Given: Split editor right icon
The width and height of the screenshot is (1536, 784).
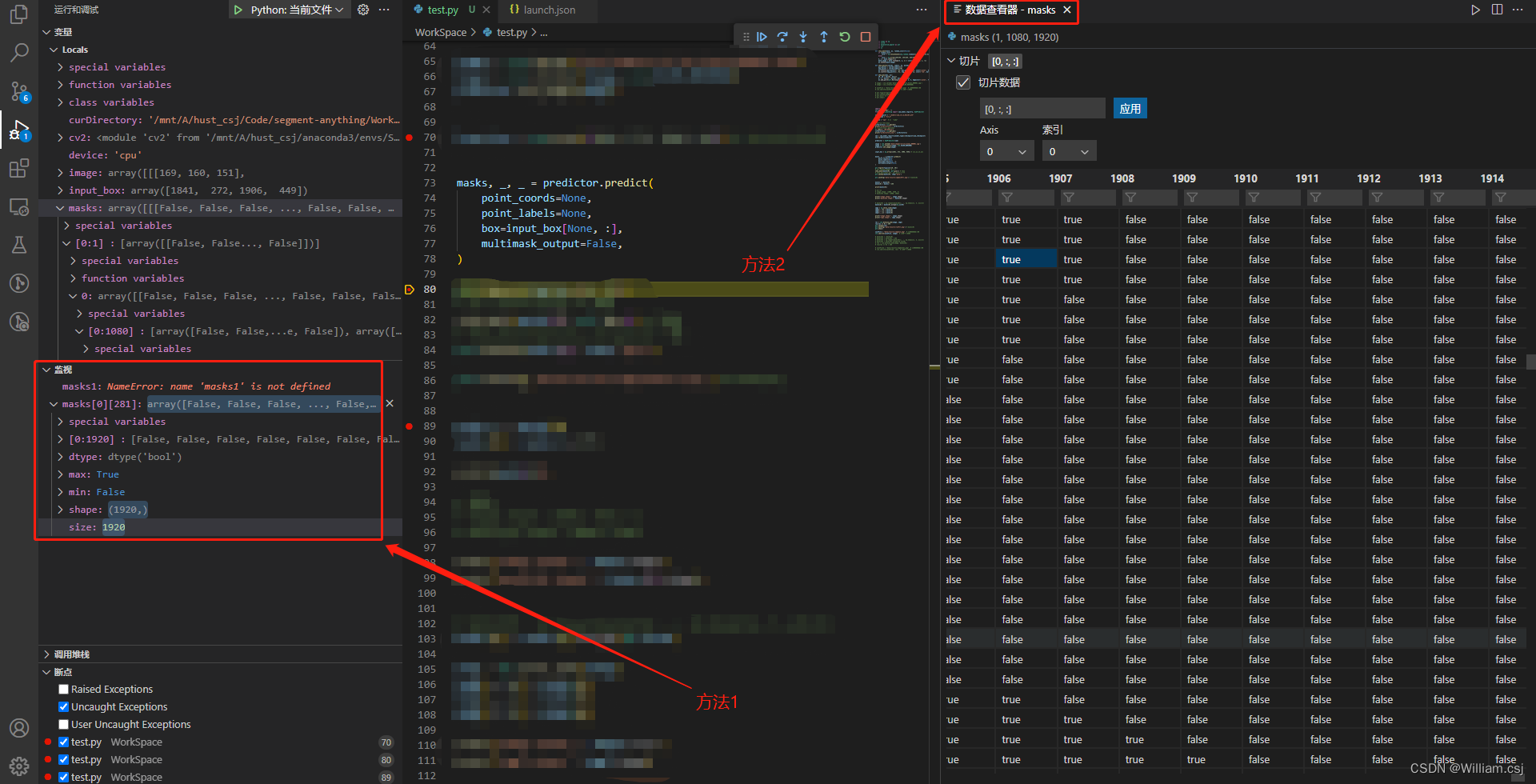Looking at the screenshot, I should point(1497,10).
